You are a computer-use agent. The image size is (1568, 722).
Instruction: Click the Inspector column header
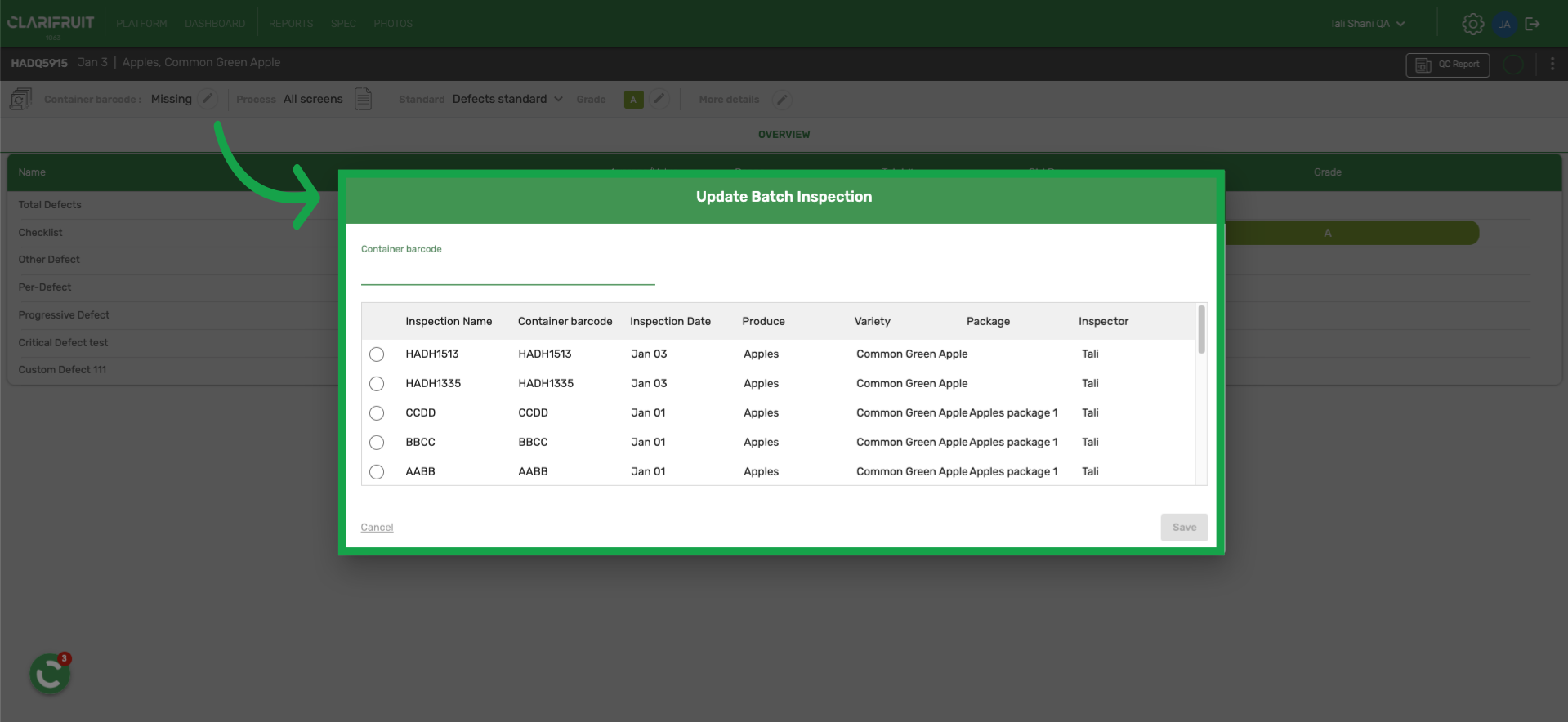pos(1103,322)
